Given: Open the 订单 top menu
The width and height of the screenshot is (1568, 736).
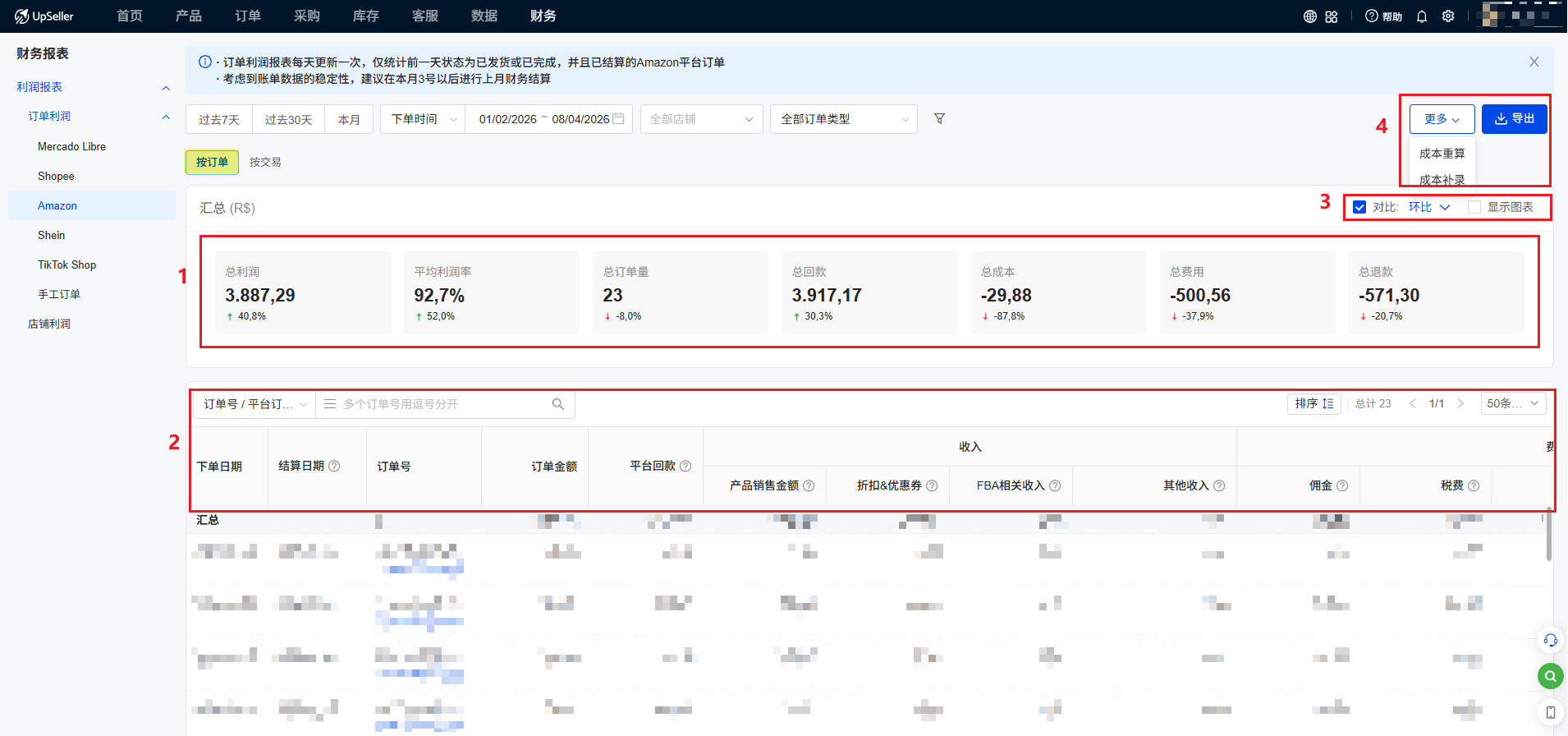Looking at the screenshot, I should pos(247,16).
